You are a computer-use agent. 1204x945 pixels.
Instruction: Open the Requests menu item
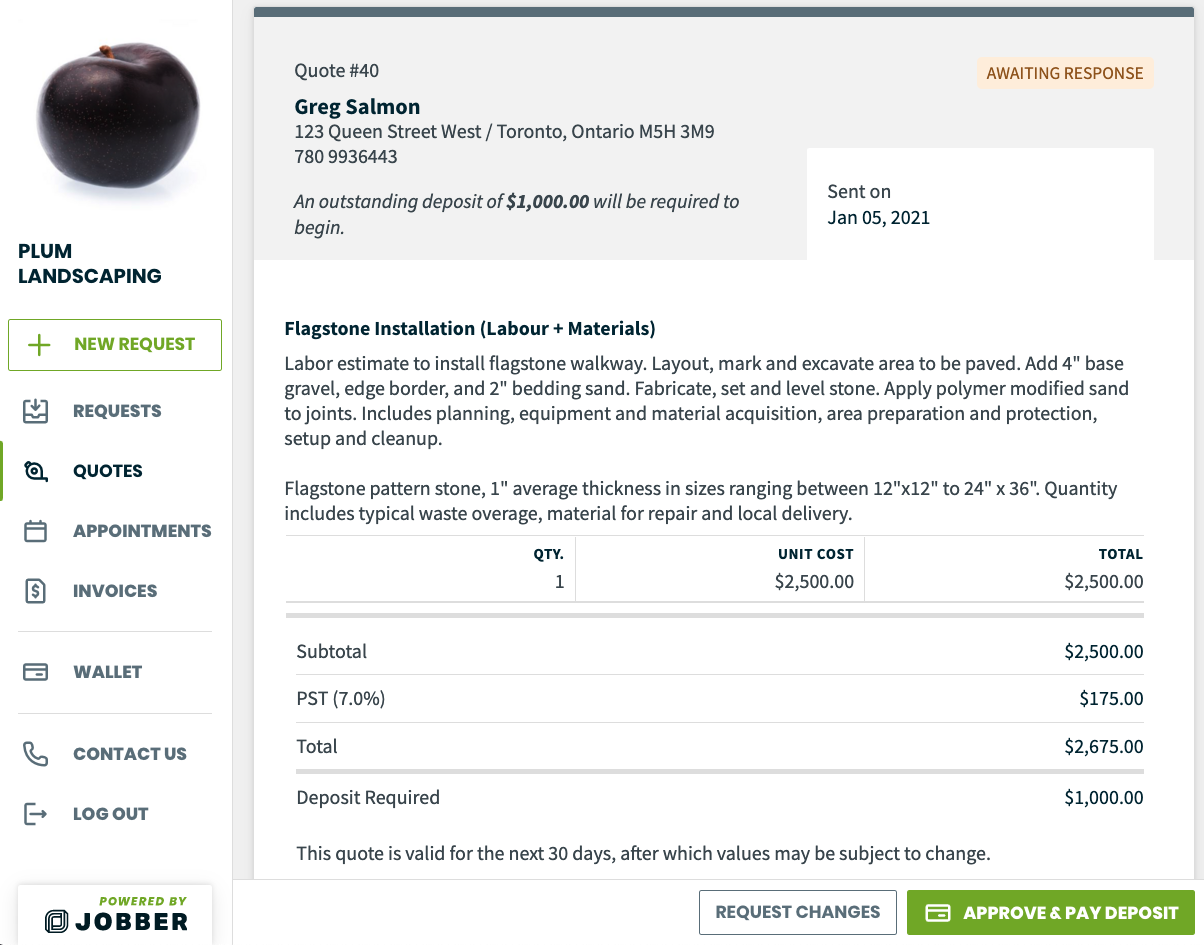pos(116,411)
